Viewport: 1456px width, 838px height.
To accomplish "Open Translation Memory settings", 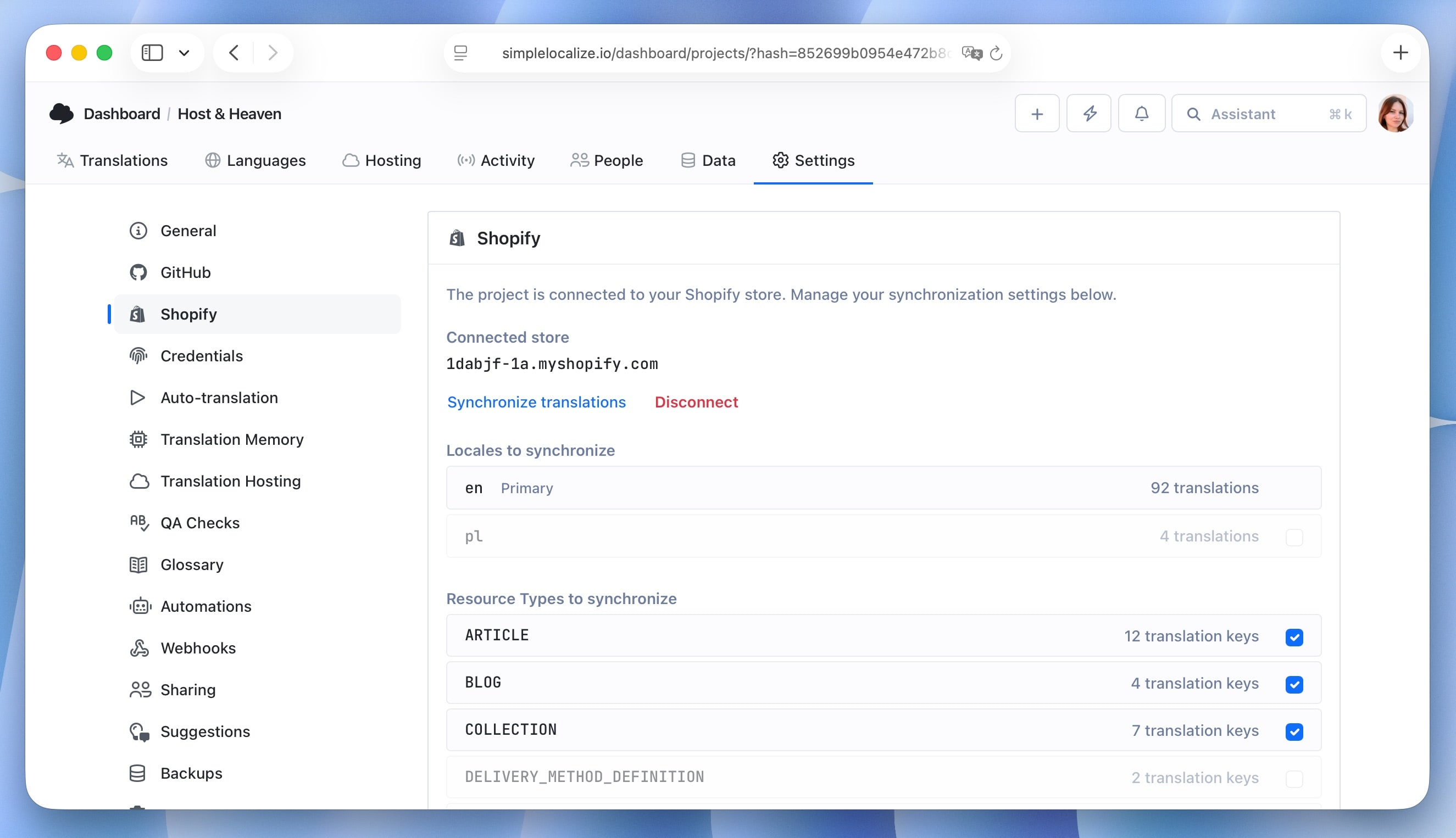I will (x=232, y=439).
